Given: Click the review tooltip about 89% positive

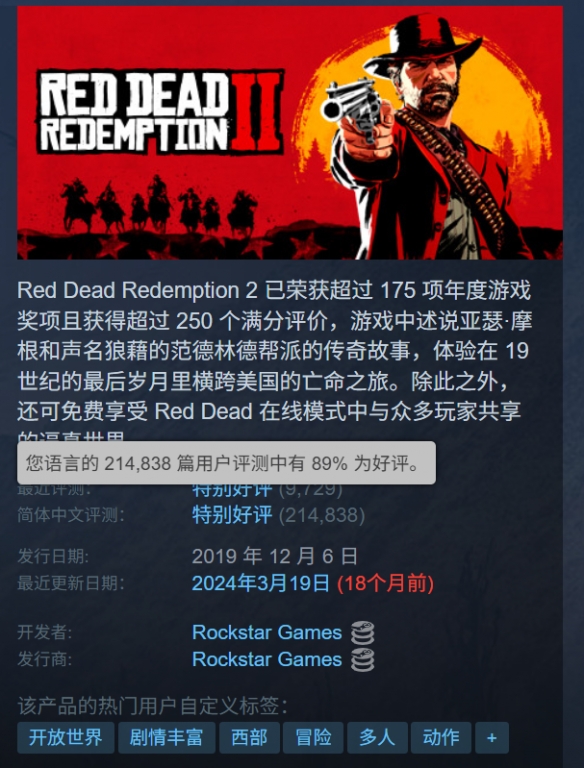Looking at the screenshot, I should [226, 463].
